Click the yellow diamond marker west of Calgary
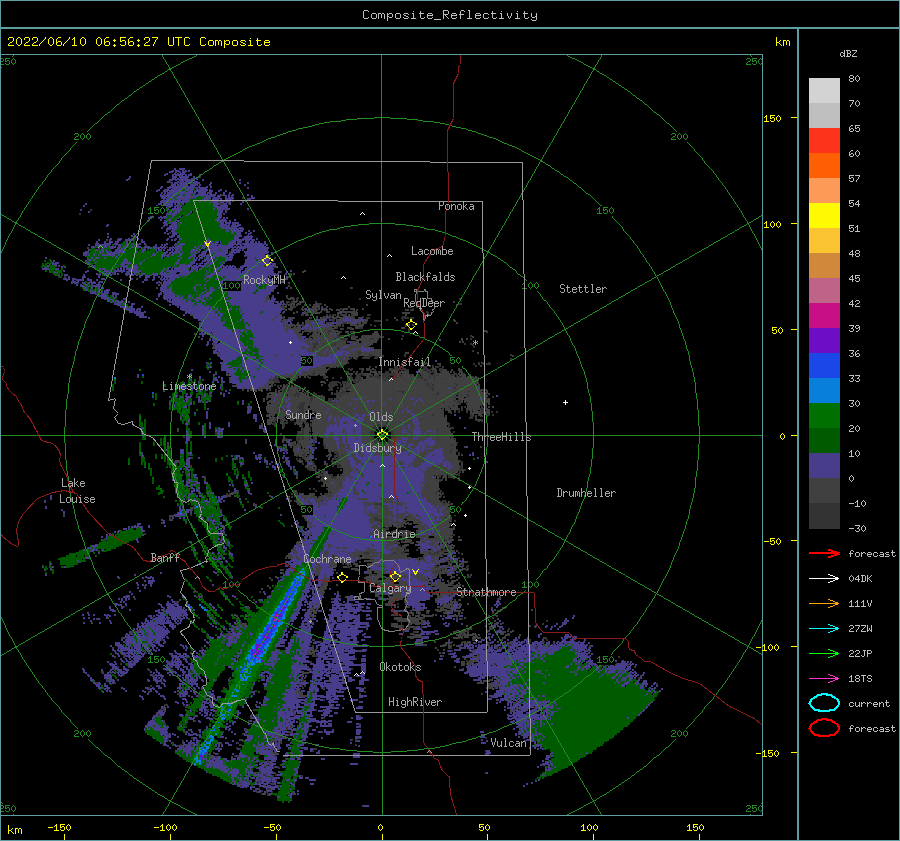This screenshot has height=841, width=900. click(342, 577)
